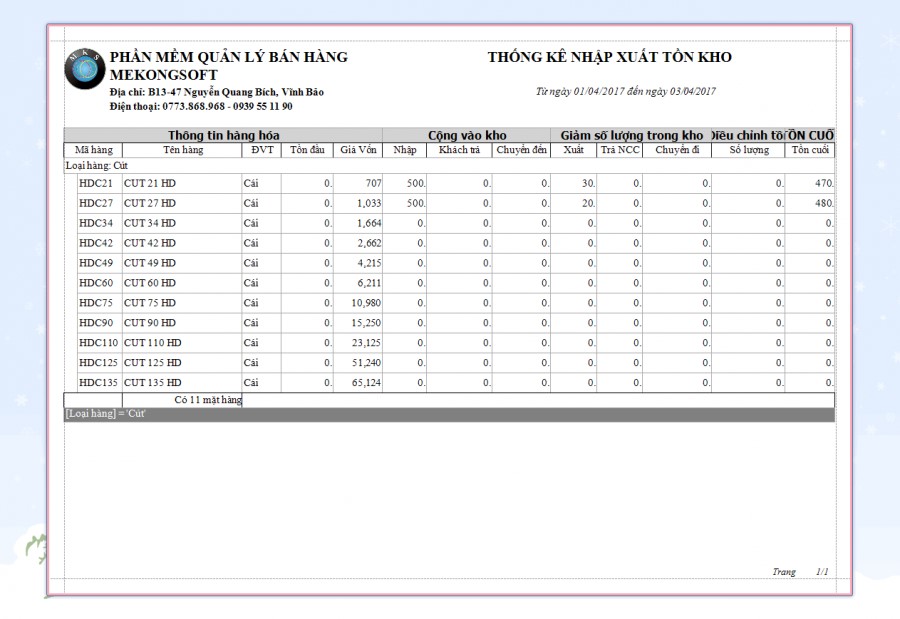Click cost value 51,240

[x=366, y=363]
